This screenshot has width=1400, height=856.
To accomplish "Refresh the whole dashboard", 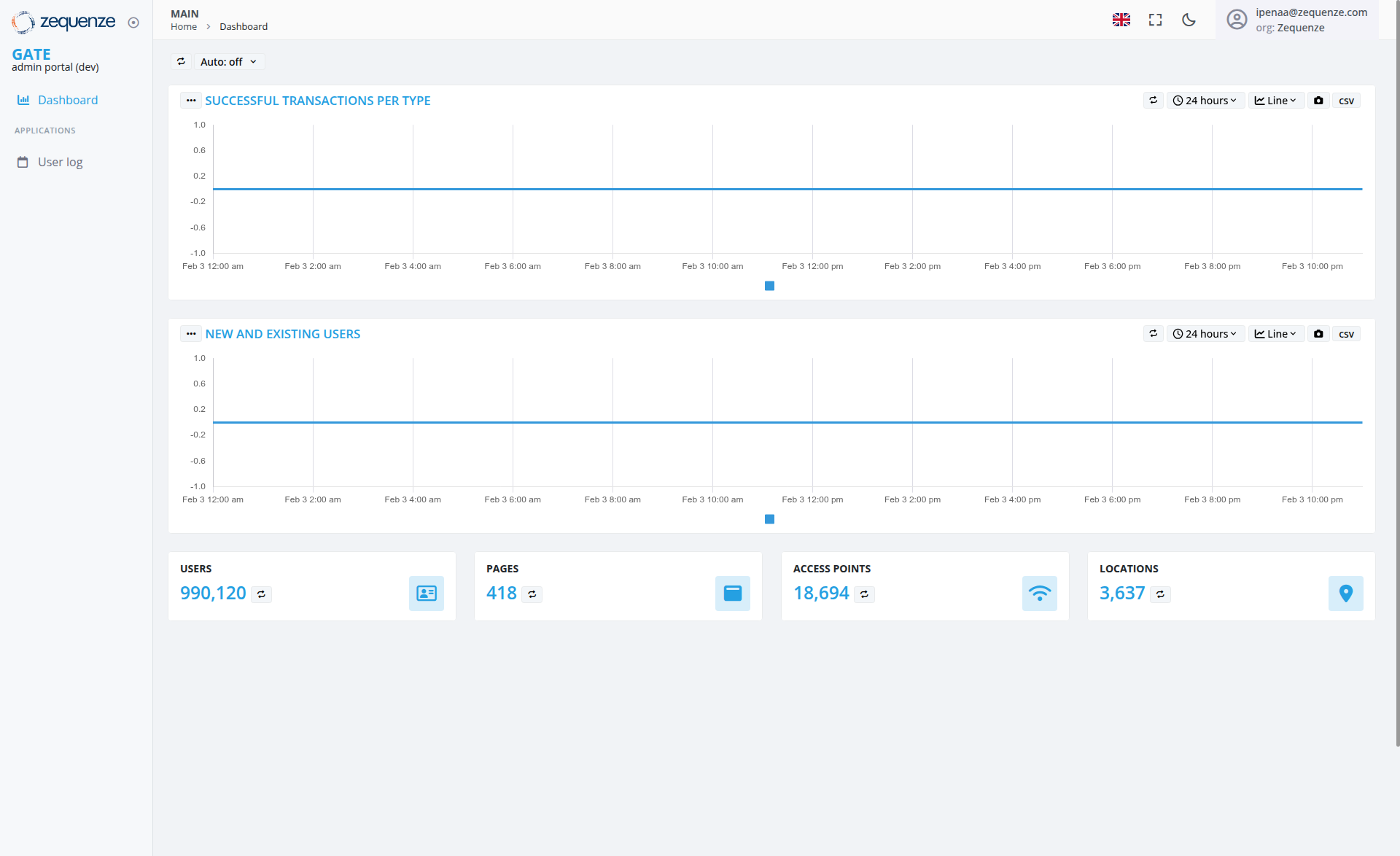I will (181, 62).
